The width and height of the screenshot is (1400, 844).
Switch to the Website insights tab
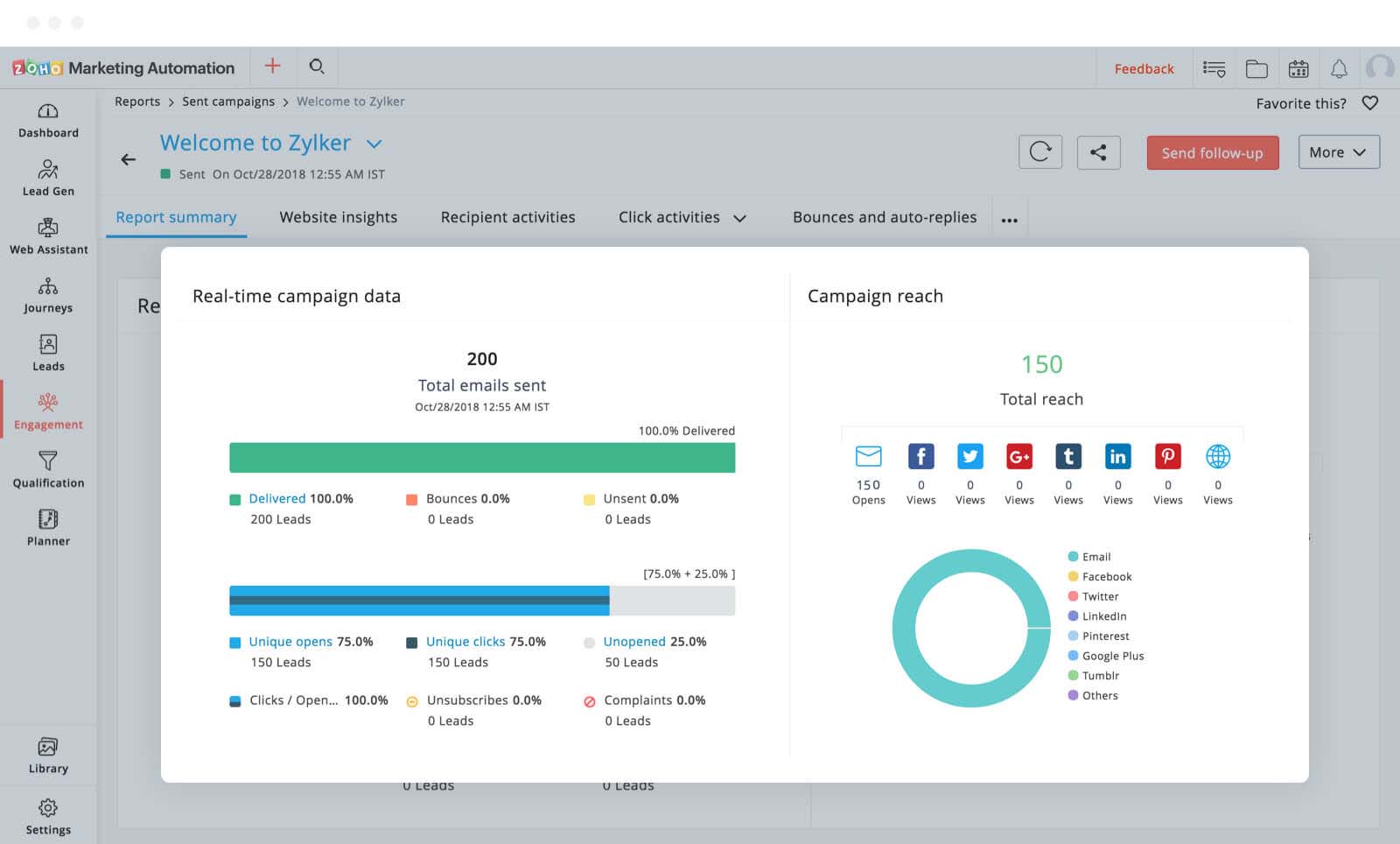coord(338,217)
